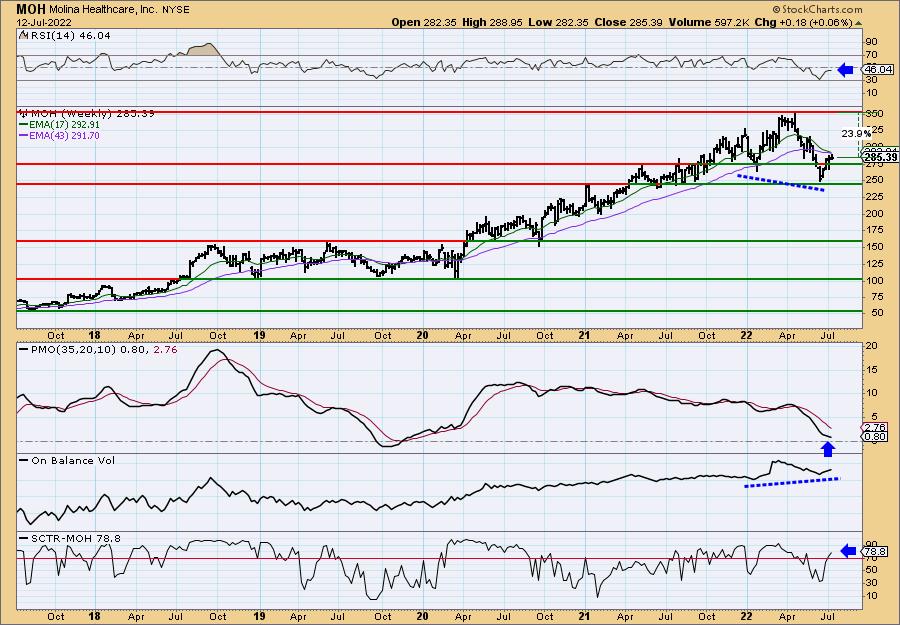Click the bar icon before MOH (Weekly)
The image size is (900, 625).
(x=23, y=113)
